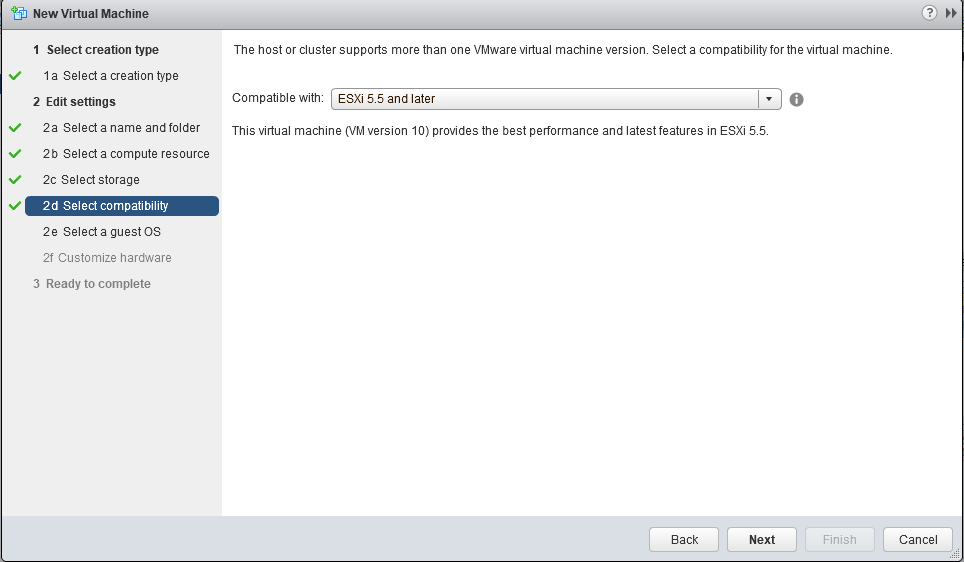
Task: Click the double-arrow icon in title bar
Action: [x=951, y=13]
